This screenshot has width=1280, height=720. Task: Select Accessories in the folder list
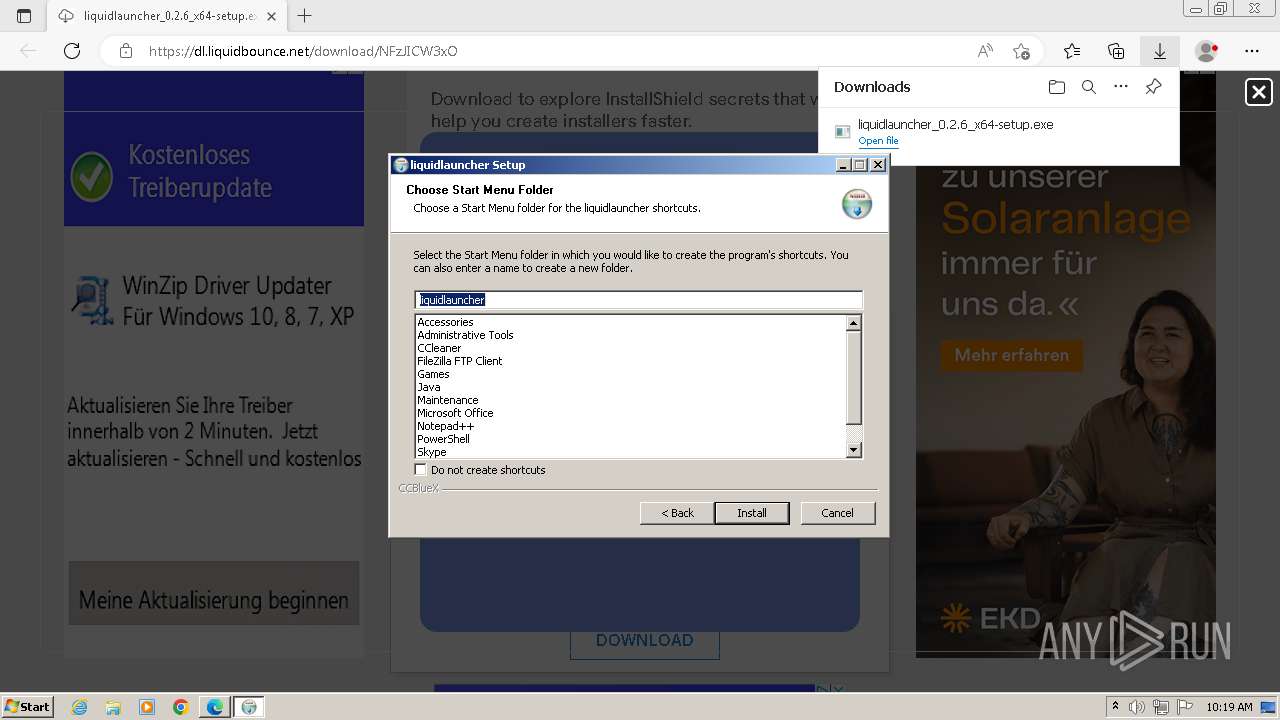[445, 322]
